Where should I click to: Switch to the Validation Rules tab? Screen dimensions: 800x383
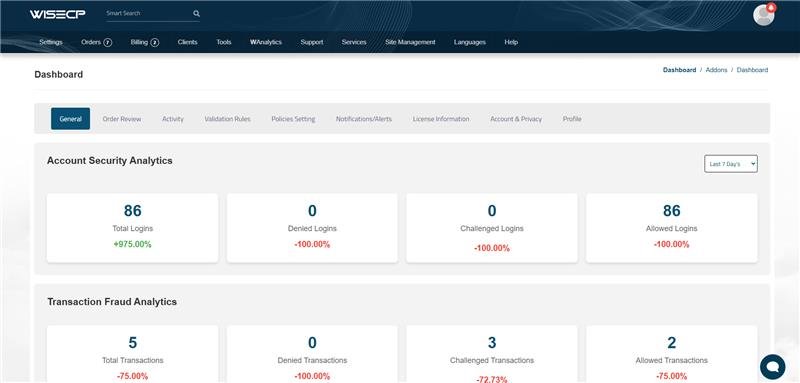227,119
